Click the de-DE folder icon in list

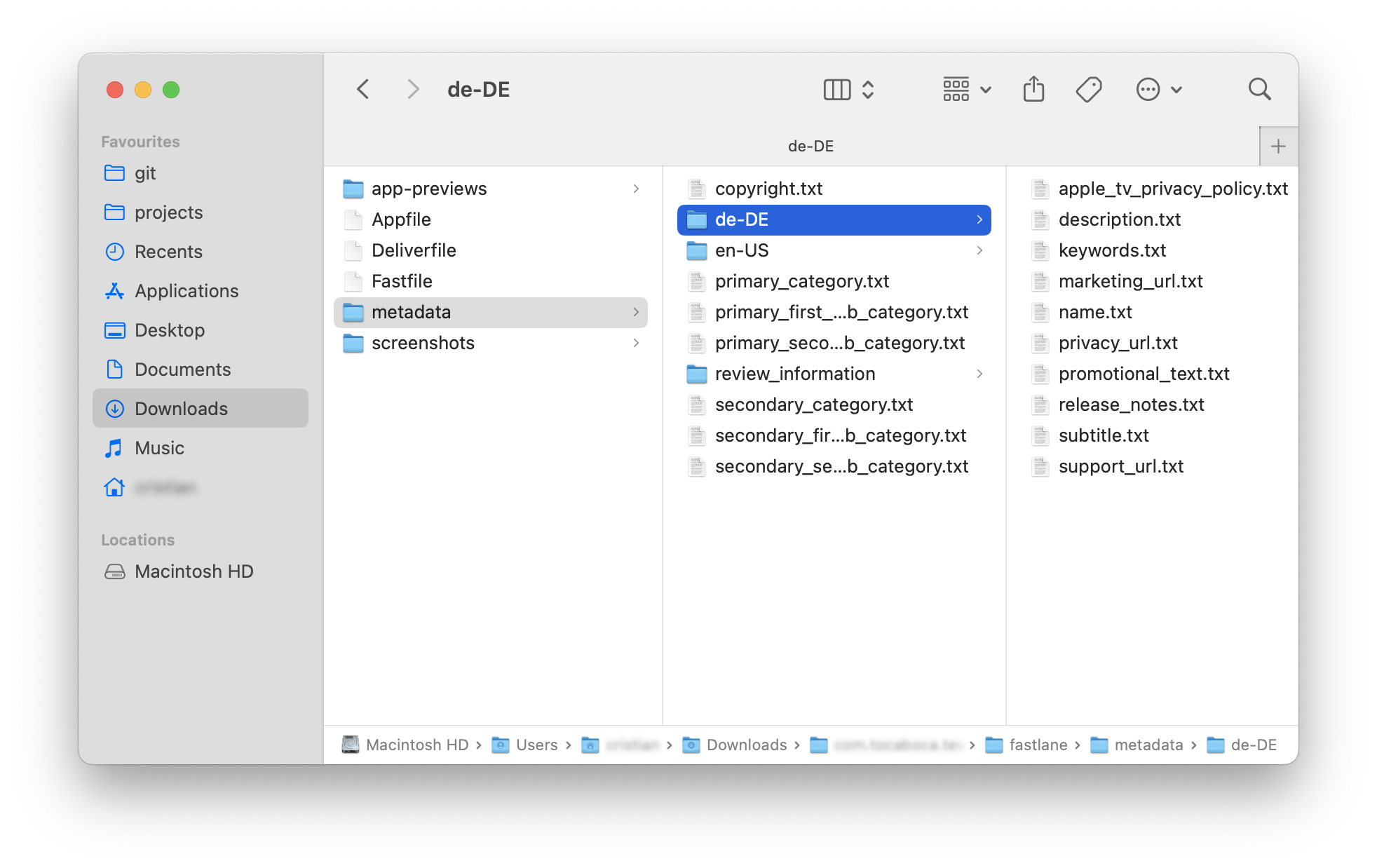[x=696, y=220]
